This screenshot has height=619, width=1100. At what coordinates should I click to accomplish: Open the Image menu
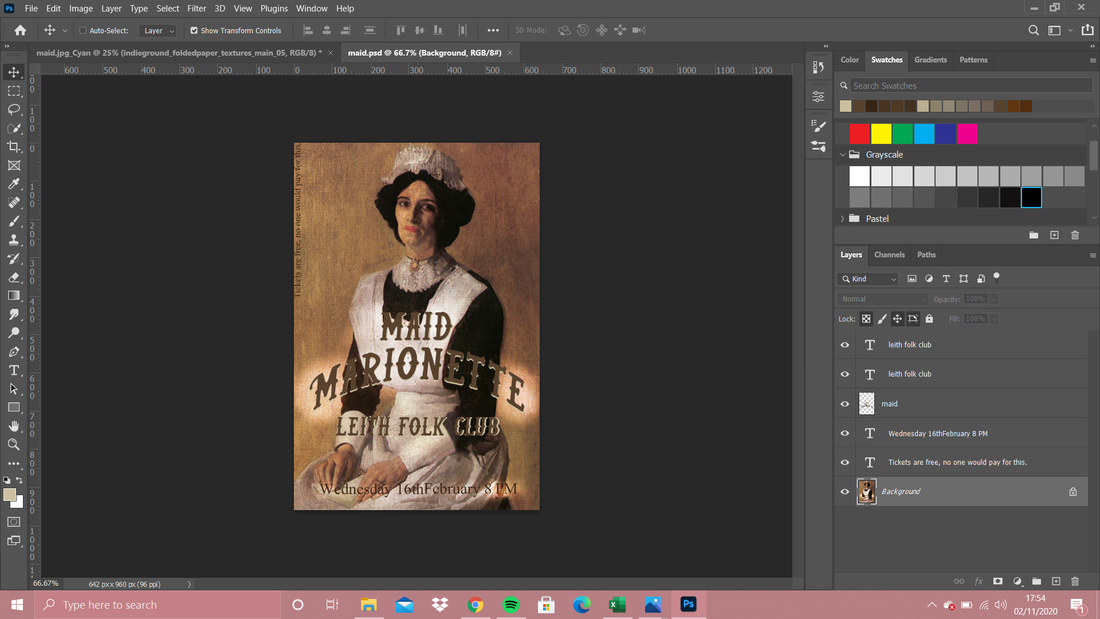coord(81,8)
